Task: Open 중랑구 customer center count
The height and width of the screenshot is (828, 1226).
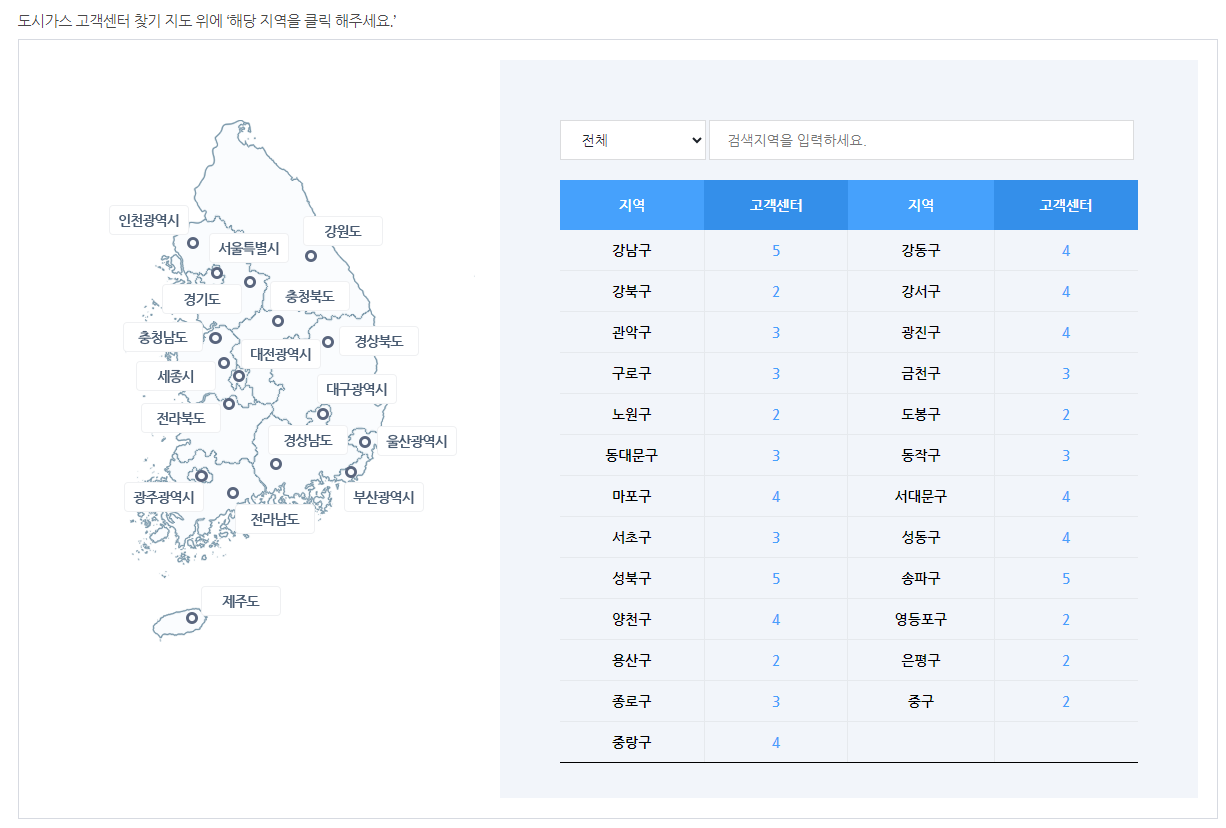Action: (776, 742)
